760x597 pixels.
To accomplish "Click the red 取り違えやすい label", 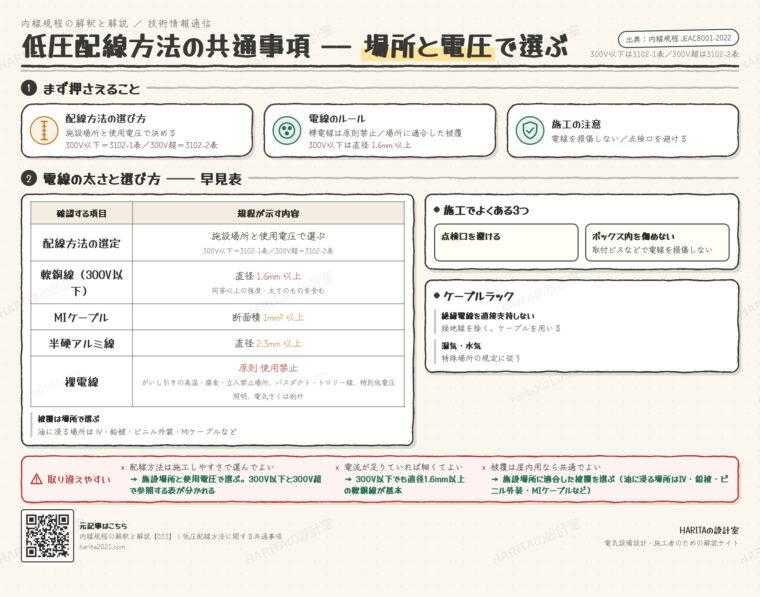I will click(79, 479).
